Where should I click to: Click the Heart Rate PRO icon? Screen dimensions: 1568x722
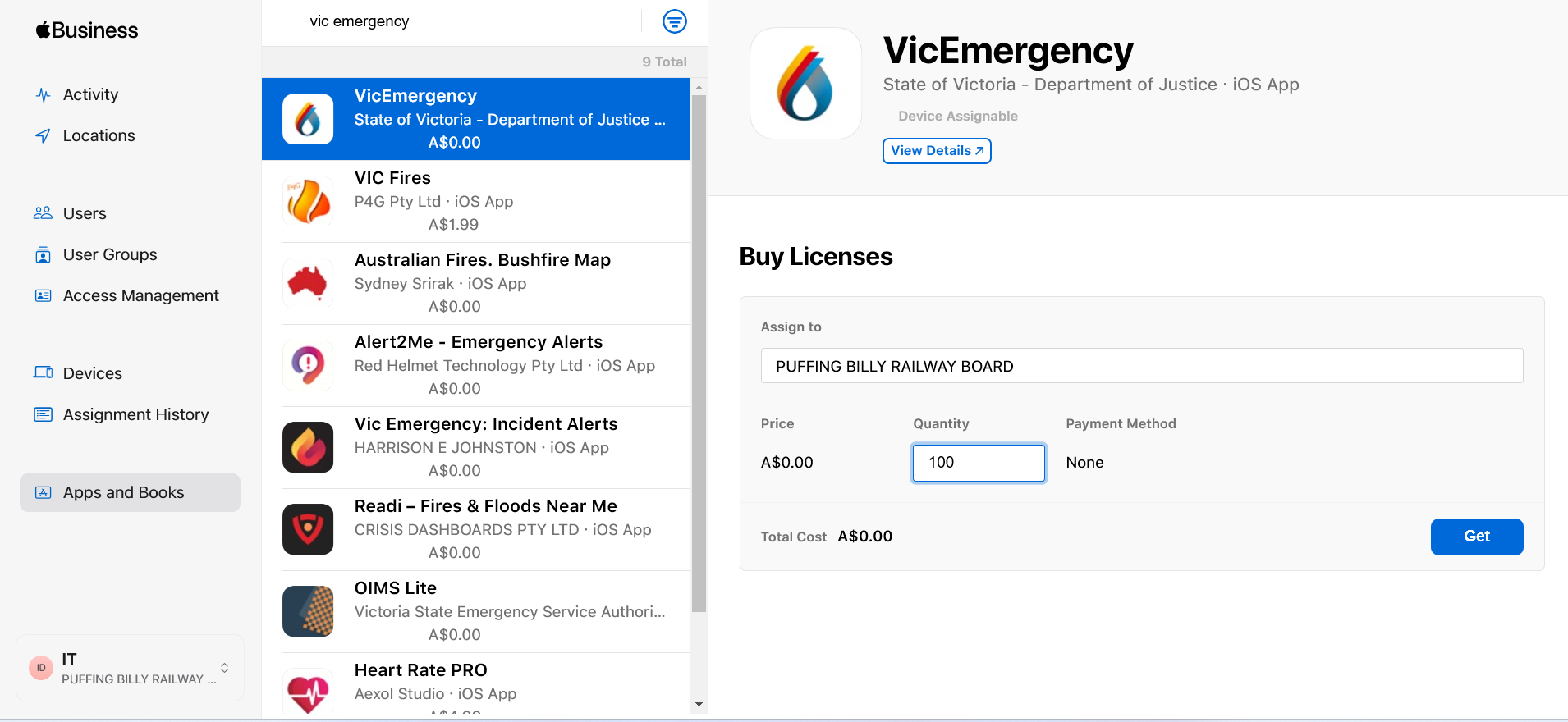[308, 692]
